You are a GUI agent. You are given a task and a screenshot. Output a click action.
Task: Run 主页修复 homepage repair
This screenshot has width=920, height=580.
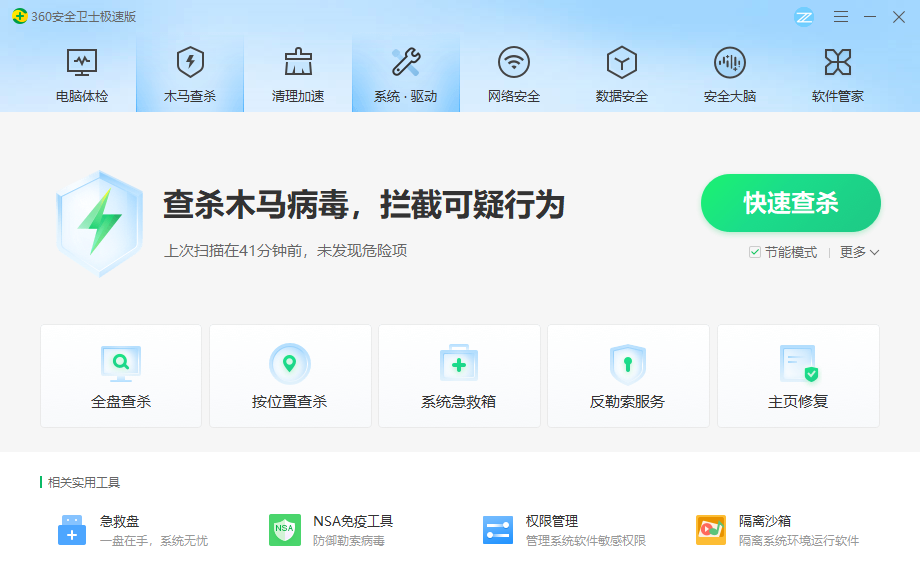pyautogui.click(x=797, y=375)
